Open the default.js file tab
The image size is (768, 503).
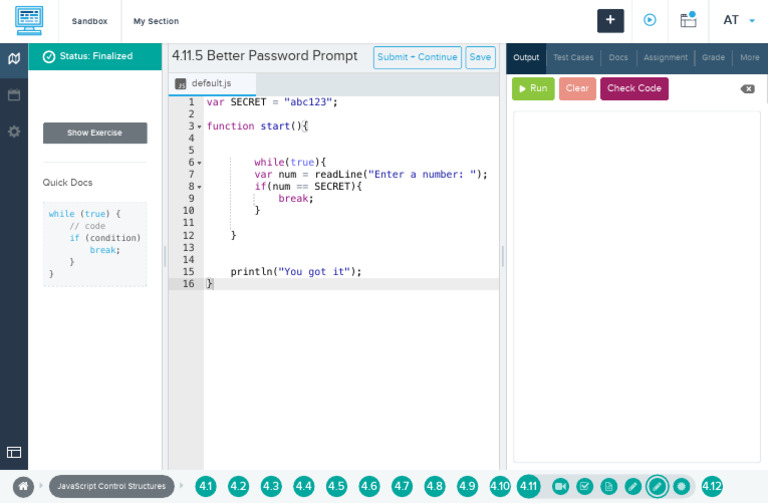(x=212, y=84)
